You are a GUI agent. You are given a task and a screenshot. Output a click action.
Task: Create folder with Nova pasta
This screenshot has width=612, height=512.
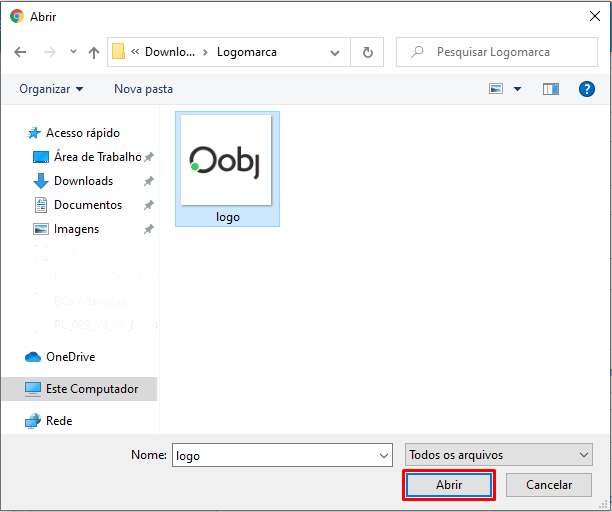143,89
